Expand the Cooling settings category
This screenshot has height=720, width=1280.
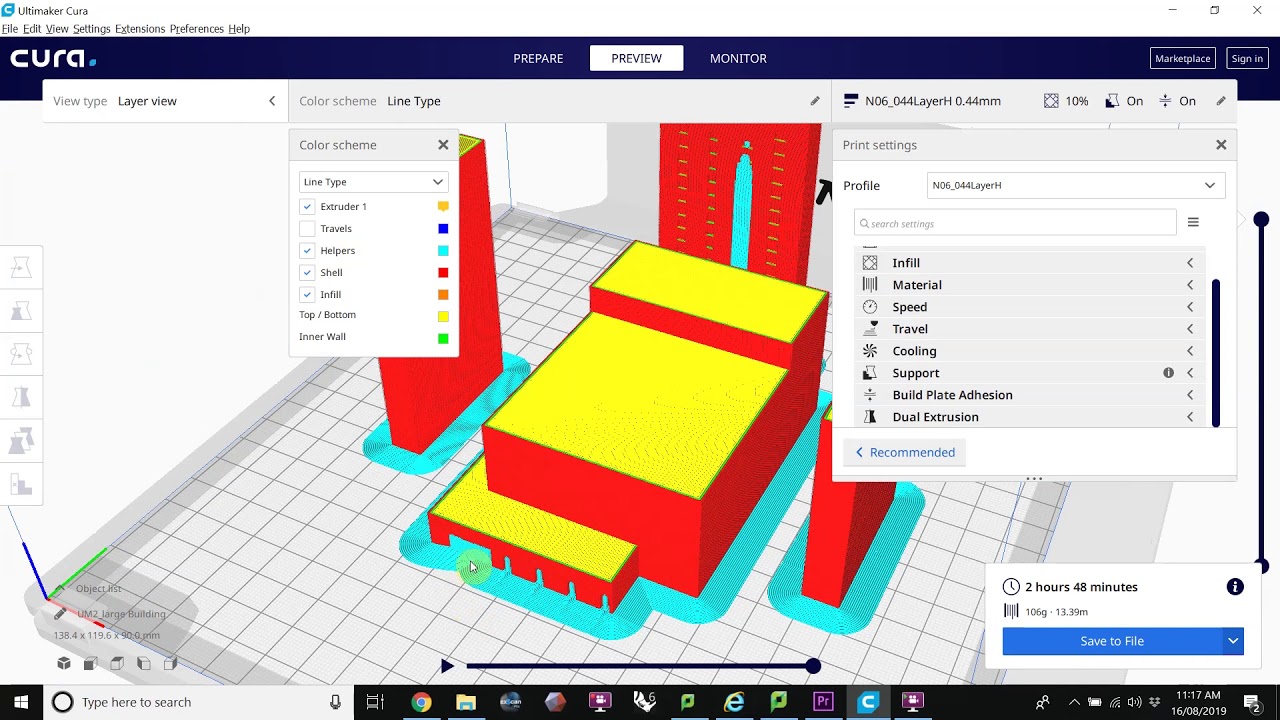[x=1030, y=351]
